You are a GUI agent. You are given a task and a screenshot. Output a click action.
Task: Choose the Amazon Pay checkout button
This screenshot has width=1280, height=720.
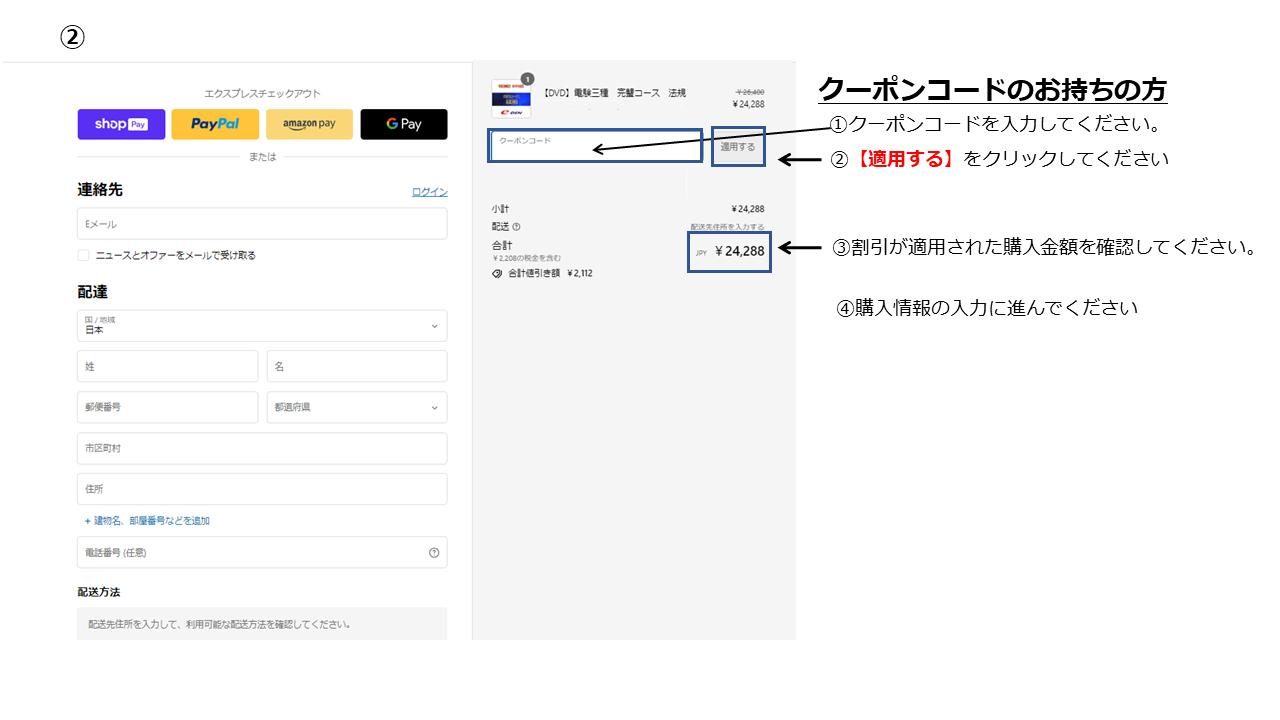point(309,124)
